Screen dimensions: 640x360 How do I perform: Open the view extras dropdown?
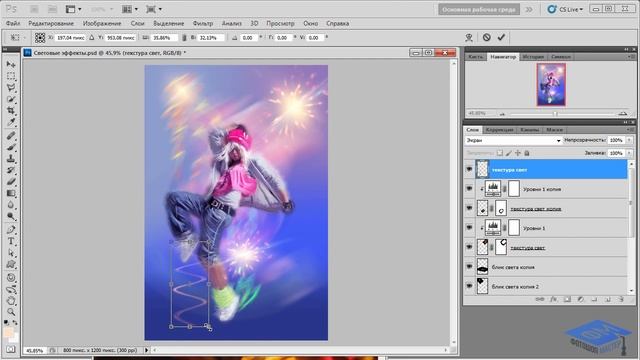[x=73, y=9]
